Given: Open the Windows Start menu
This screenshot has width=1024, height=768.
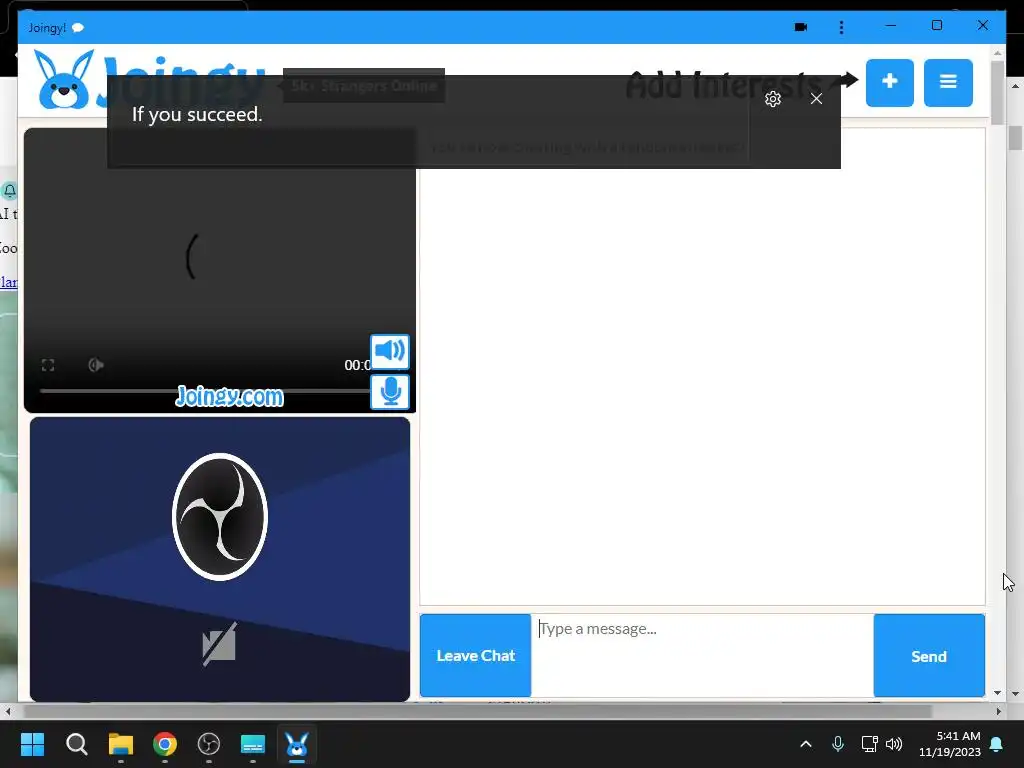Looking at the screenshot, I should 32,744.
